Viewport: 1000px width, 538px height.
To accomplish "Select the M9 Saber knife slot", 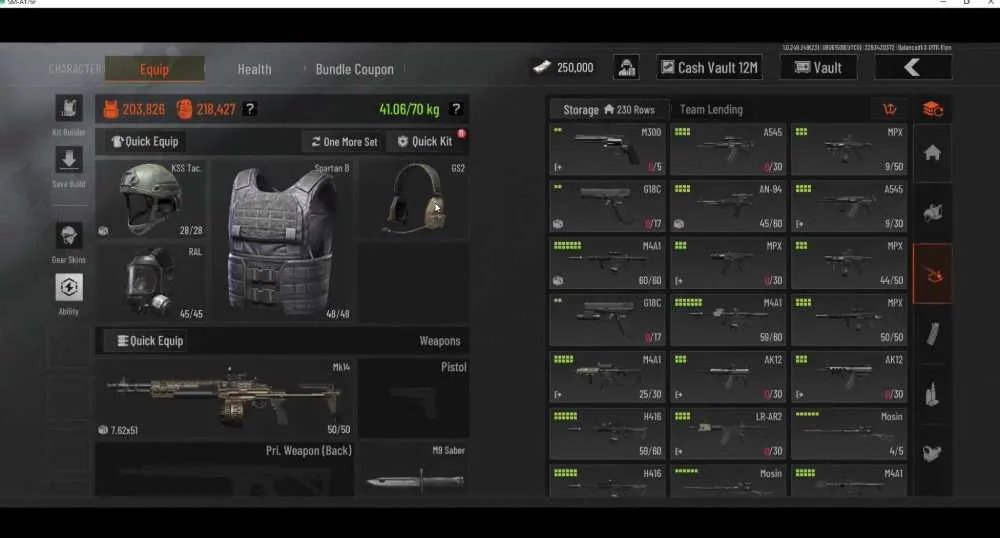I will click(x=414, y=469).
